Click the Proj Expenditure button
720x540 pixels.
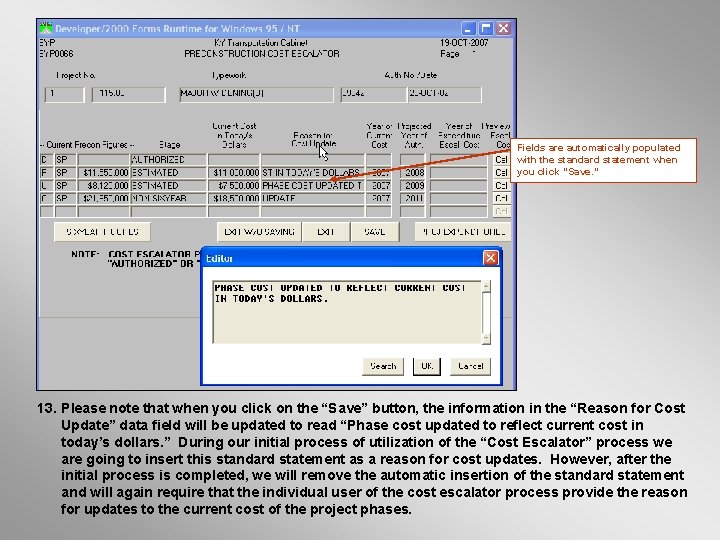[463, 232]
